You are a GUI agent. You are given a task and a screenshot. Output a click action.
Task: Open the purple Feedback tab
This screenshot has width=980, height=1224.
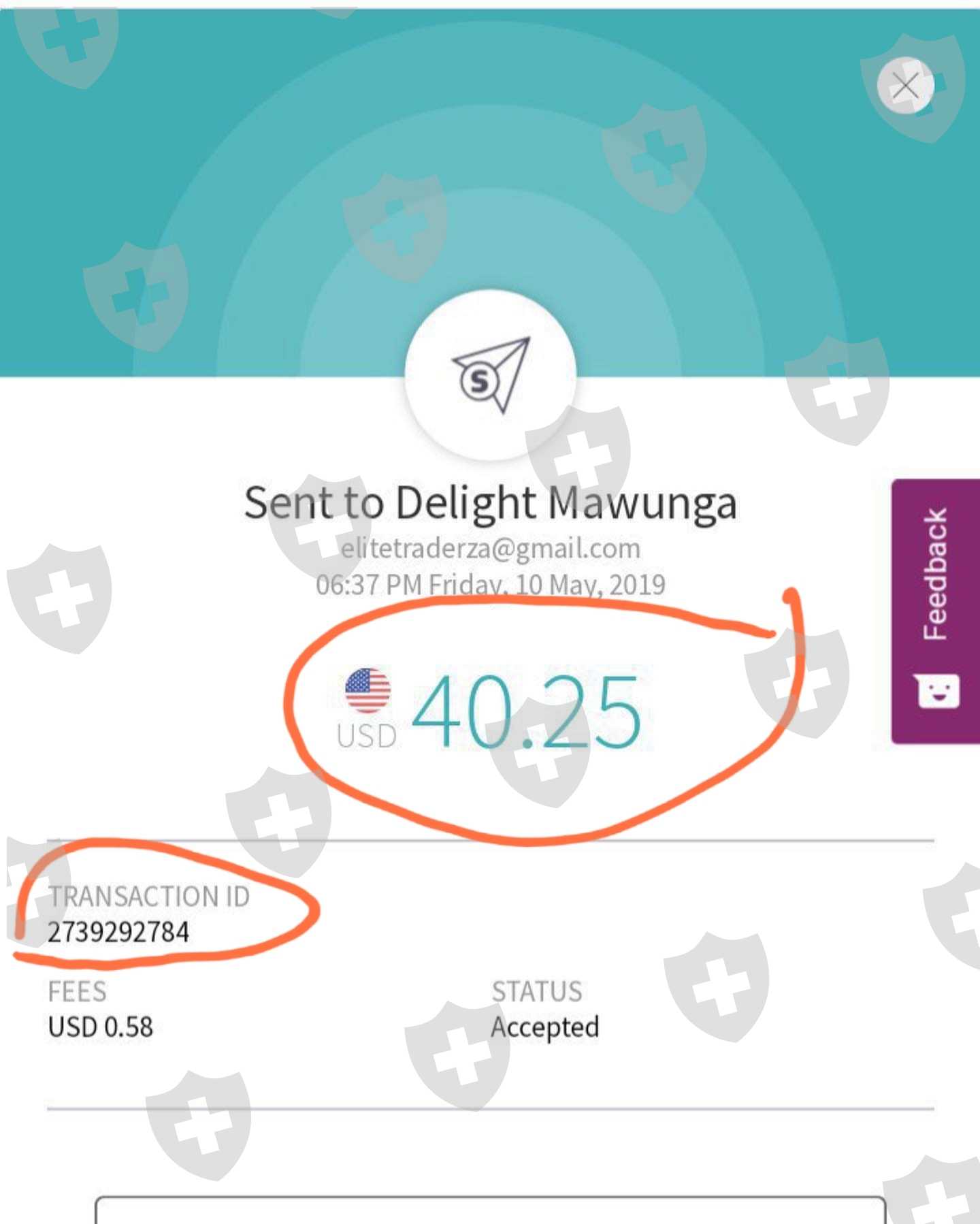click(936, 611)
